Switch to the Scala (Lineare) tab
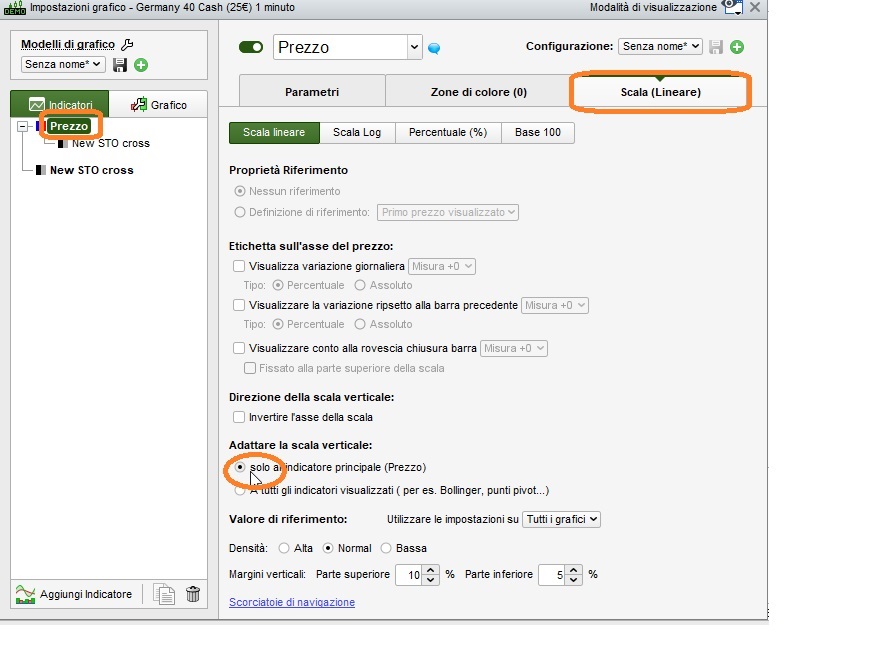Viewport: 878px width, 661px height. [x=661, y=92]
